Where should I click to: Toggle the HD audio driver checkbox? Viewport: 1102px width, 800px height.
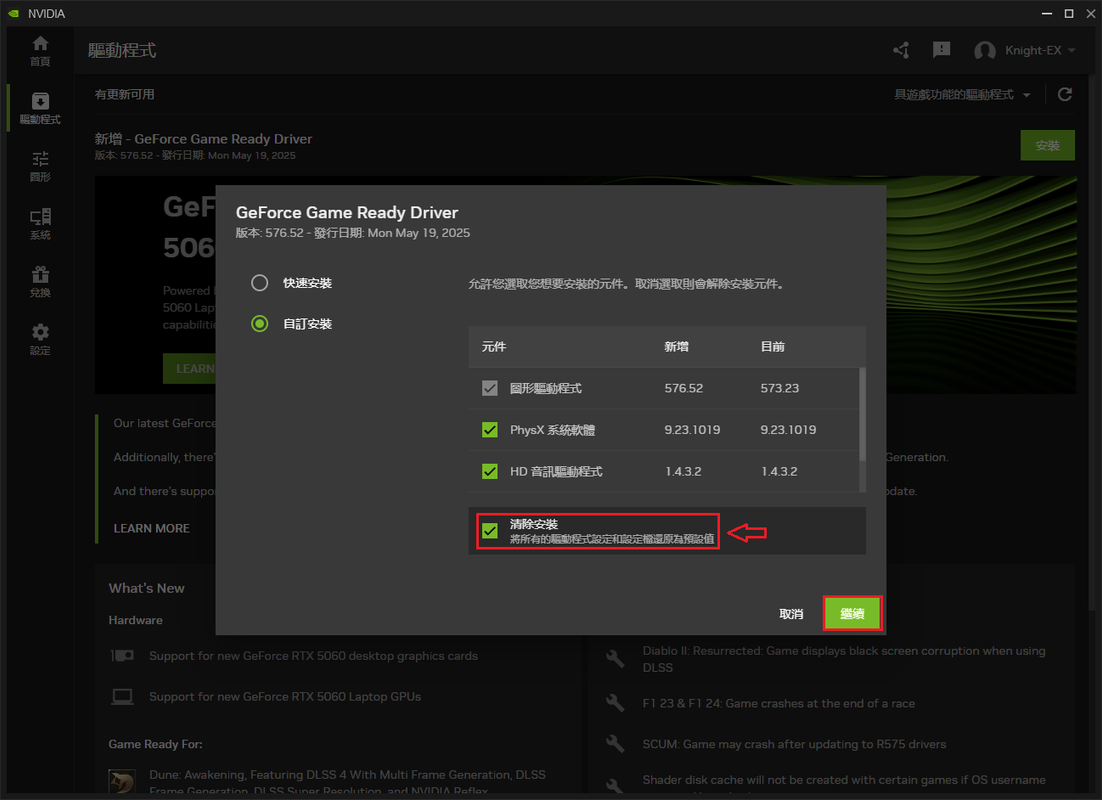[490, 471]
